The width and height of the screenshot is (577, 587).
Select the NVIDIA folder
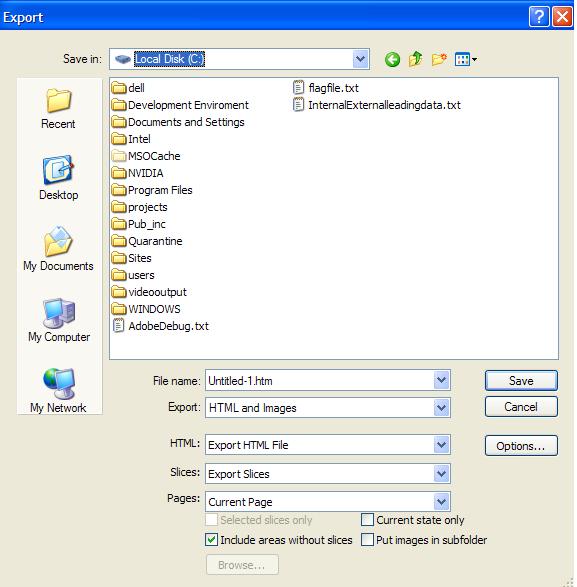pos(137,173)
